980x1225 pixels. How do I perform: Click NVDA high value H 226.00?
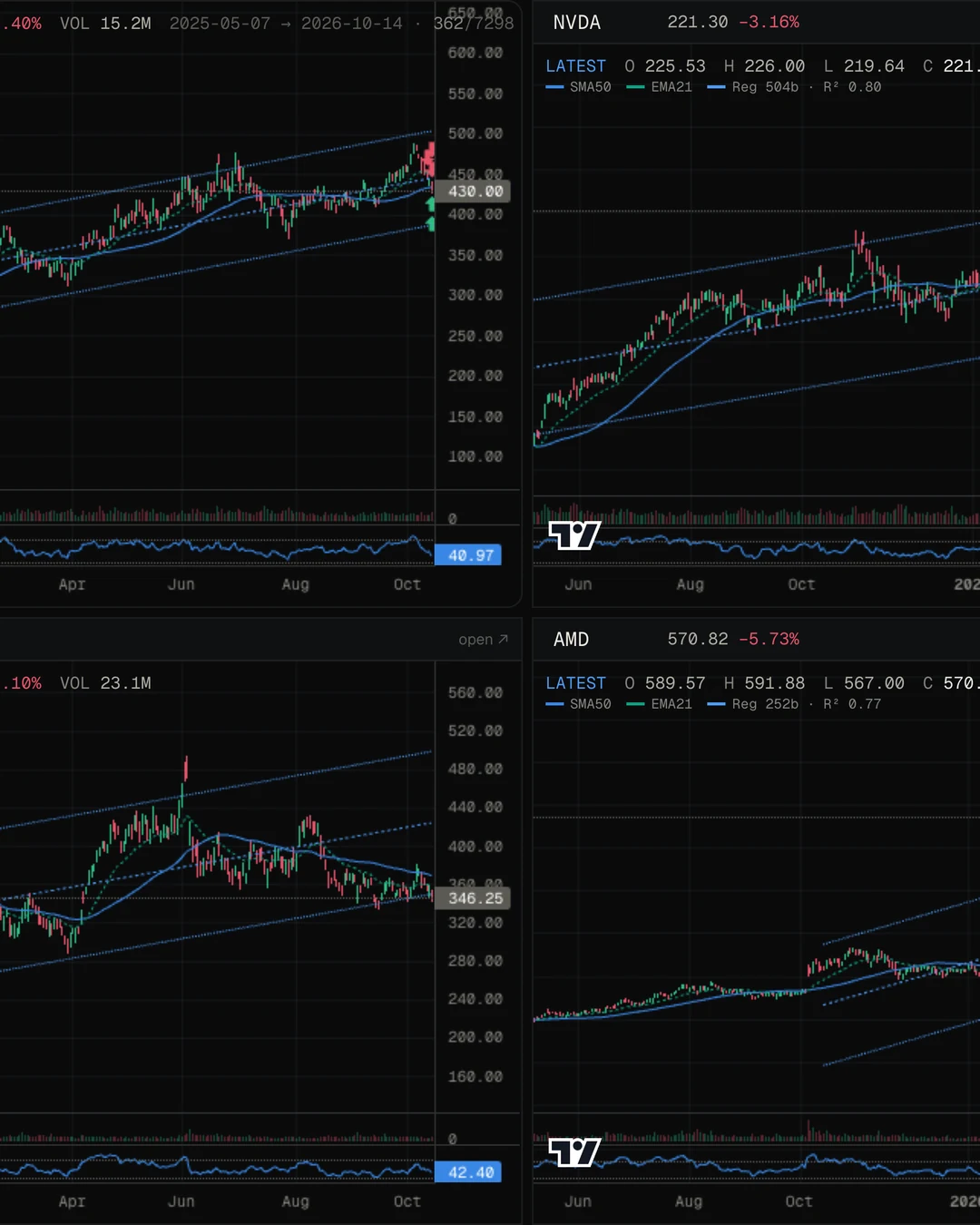click(x=764, y=66)
